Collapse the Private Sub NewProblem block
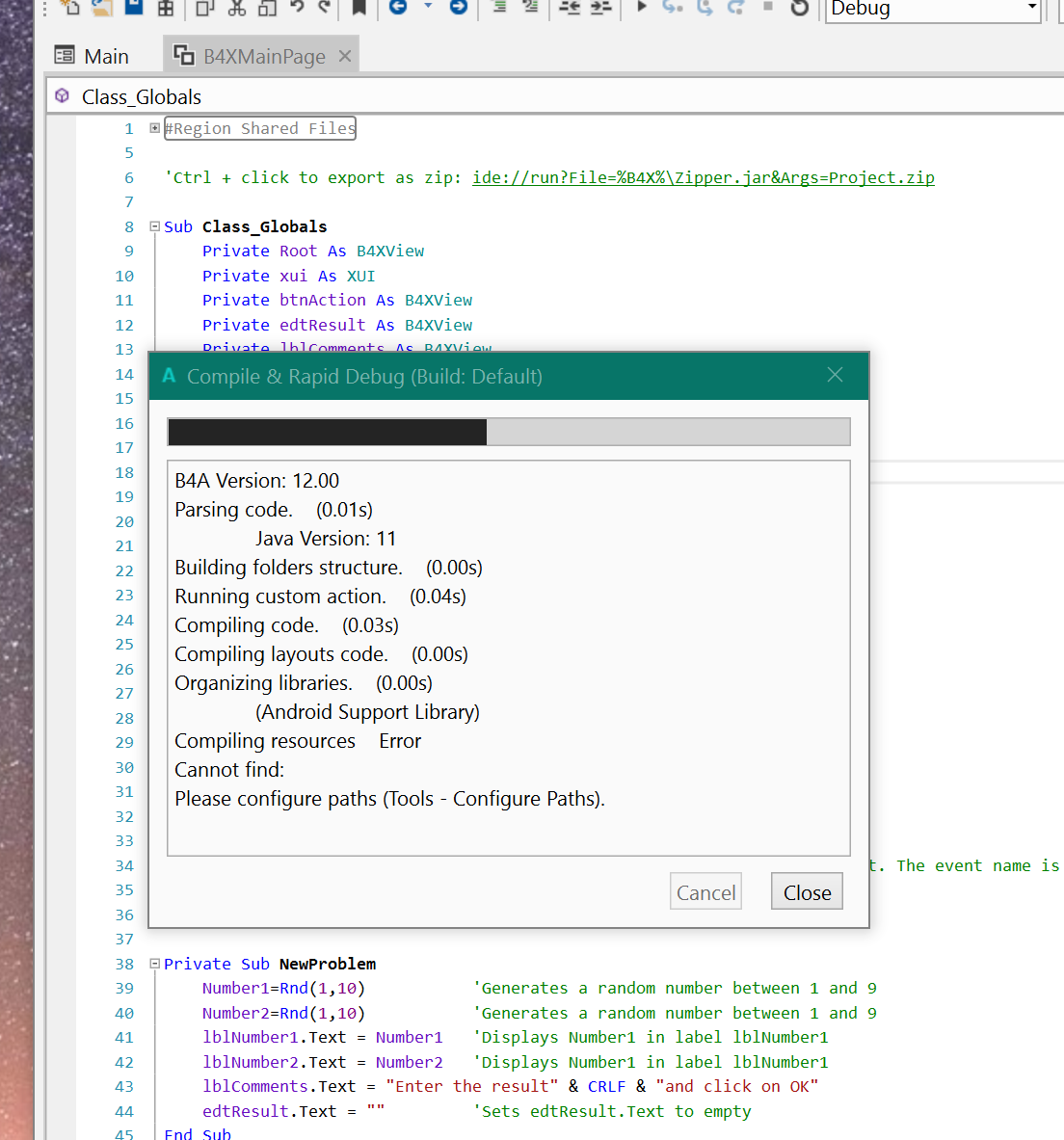 click(x=154, y=964)
